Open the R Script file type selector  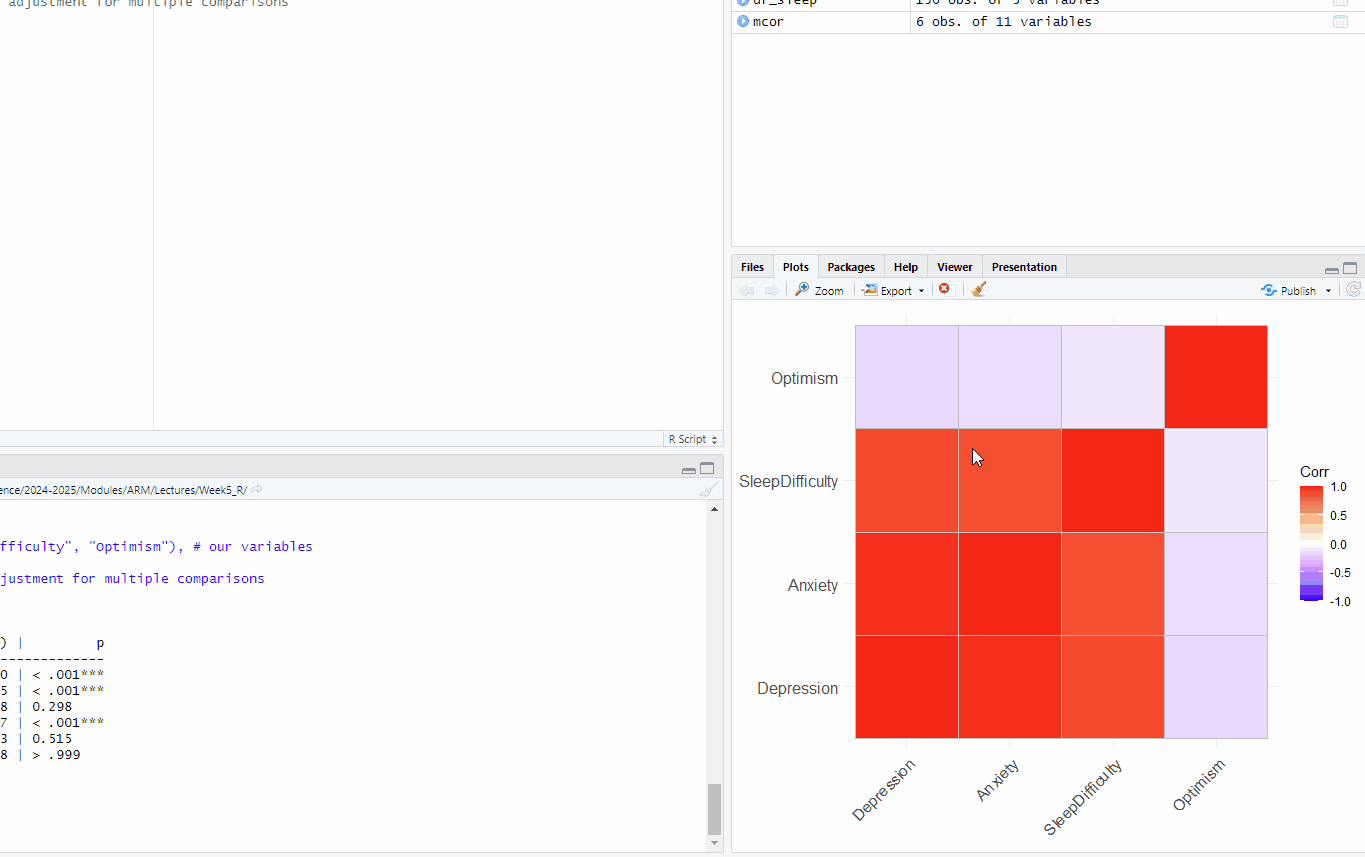(x=692, y=439)
